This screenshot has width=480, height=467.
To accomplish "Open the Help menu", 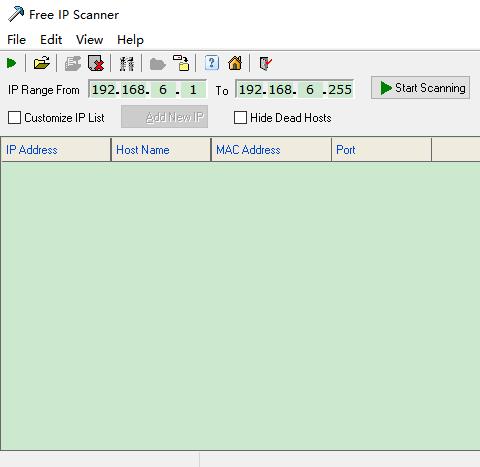I will [130, 40].
